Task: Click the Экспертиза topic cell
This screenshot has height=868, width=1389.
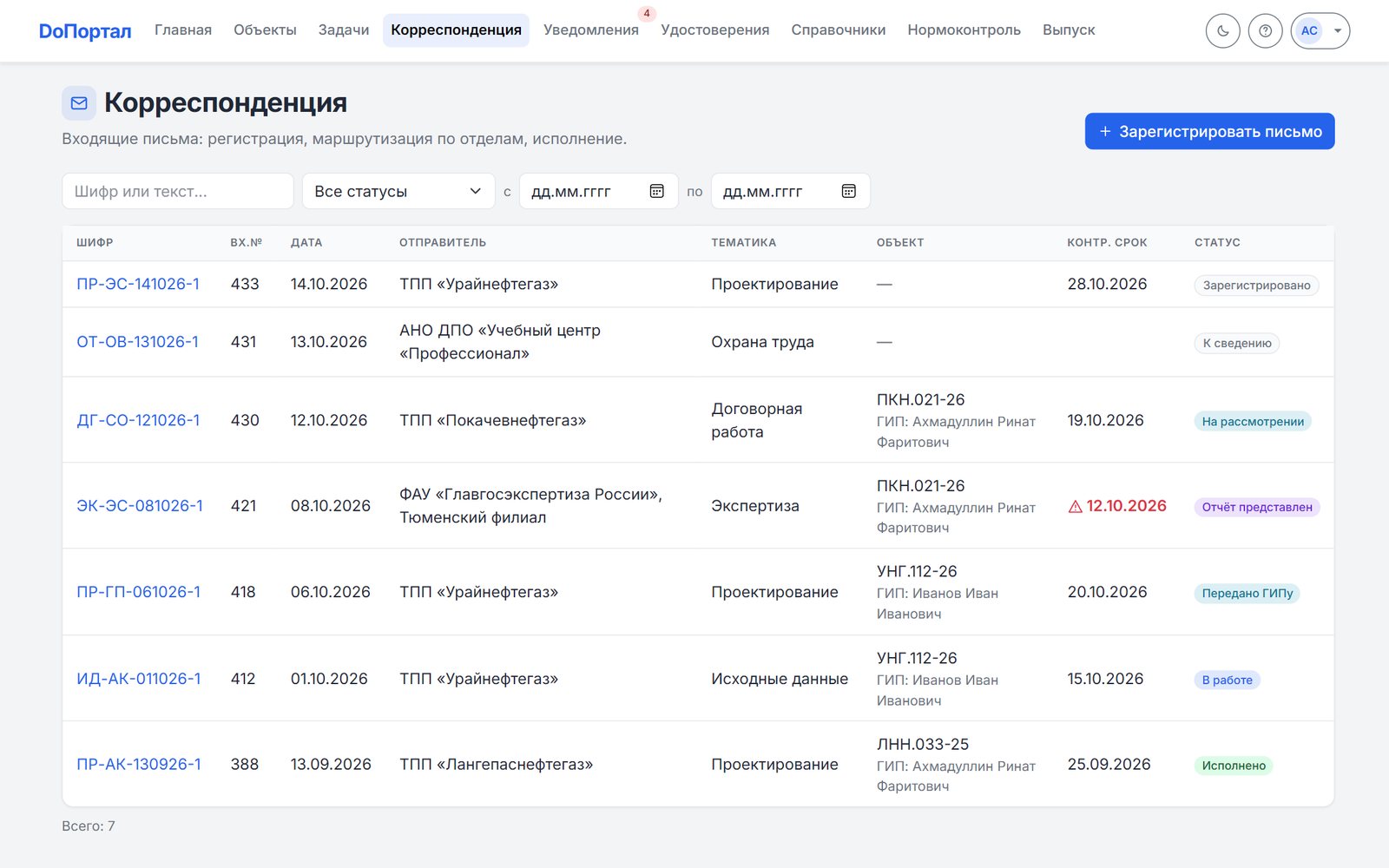Action: (755, 506)
